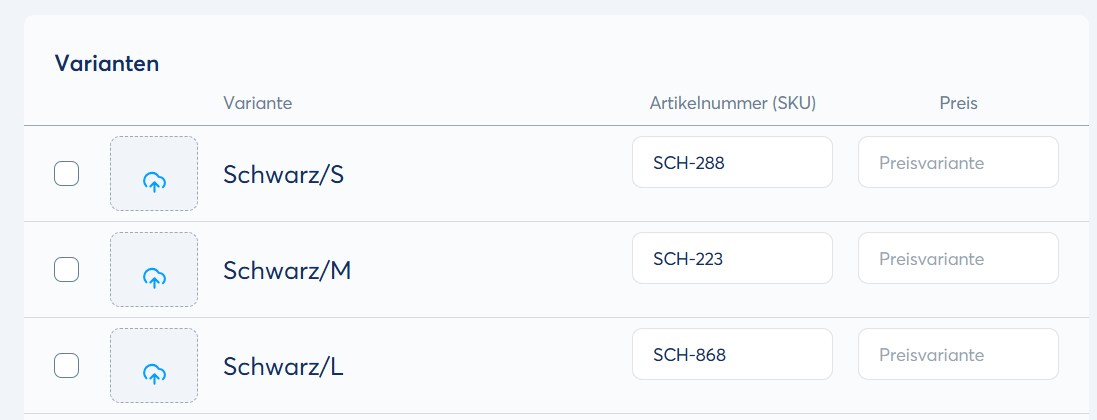Click the upload cloud icon for Schwarz/S
The height and width of the screenshot is (420, 1097).
click(x=154, y=181)
